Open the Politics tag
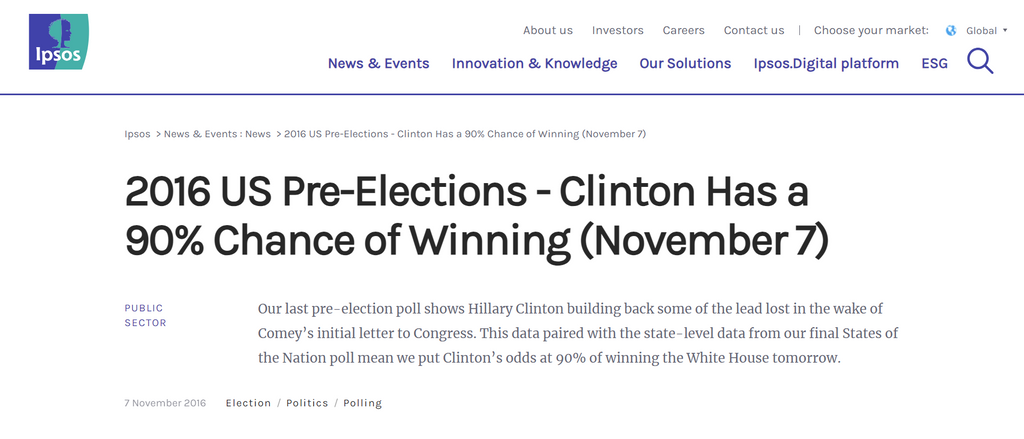This screenshot has height=439, width=1024. [307, 403]
